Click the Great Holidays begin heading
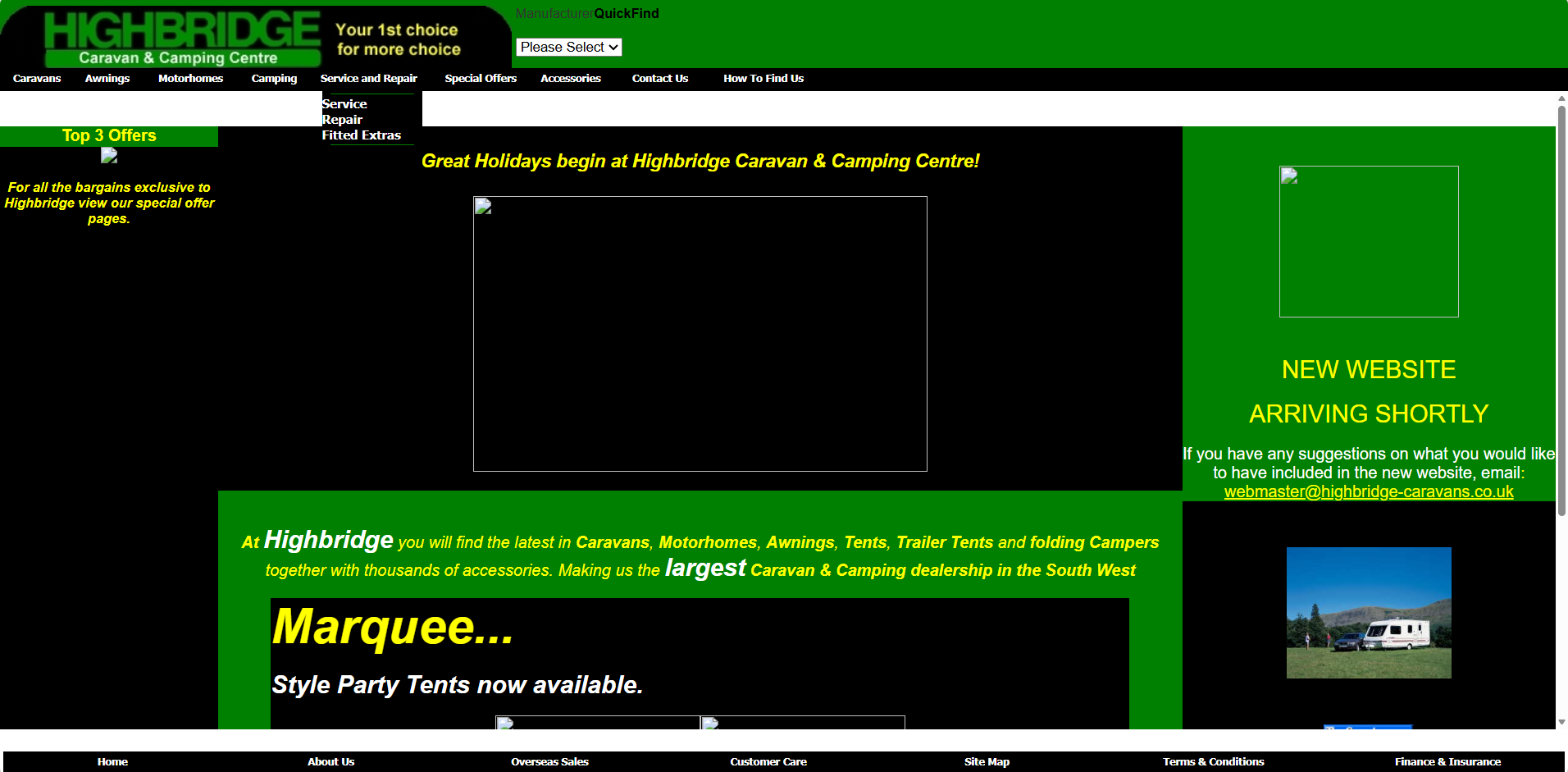This screenshot has width=1568, height=772. pyautogui.click(x=700, y=161)
